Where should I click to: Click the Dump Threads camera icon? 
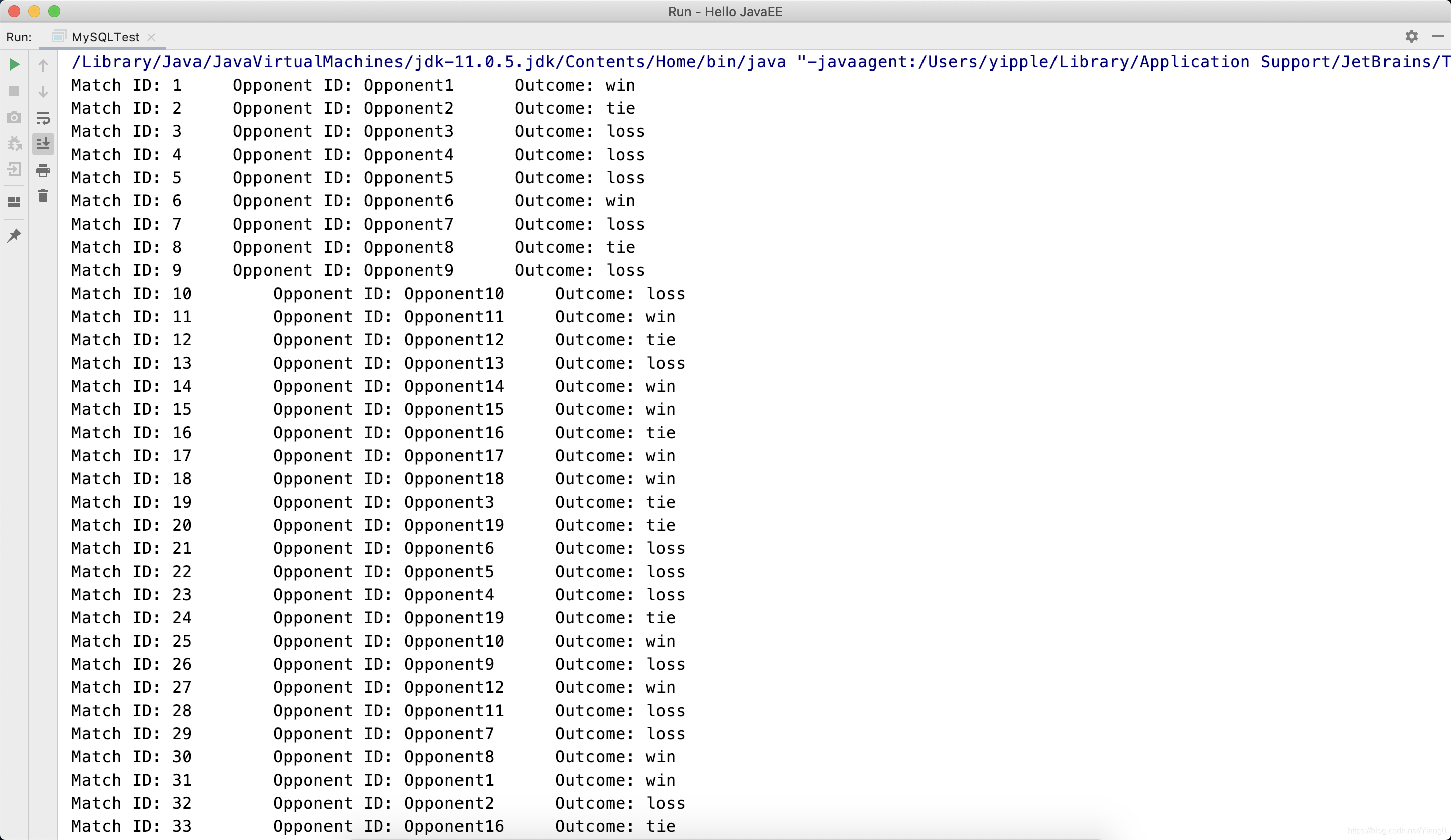(x=15, y=117)
